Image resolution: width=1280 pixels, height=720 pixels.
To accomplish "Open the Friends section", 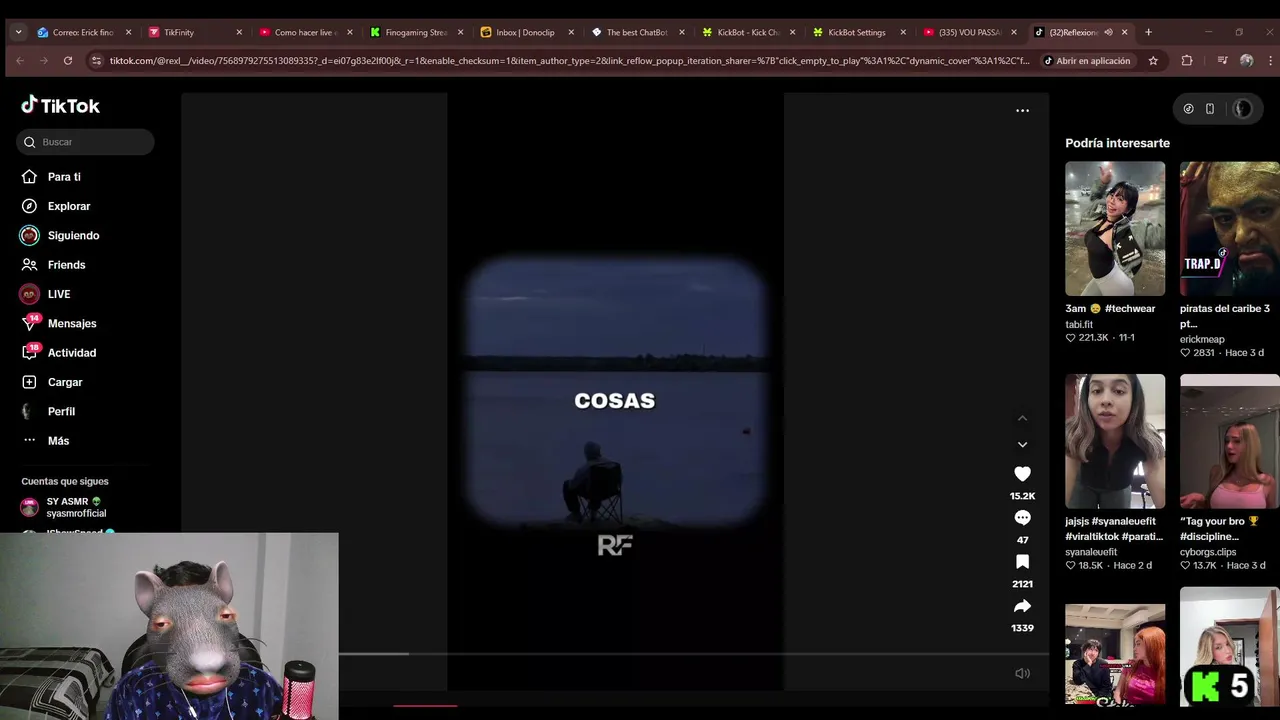I will pyautogui.click(x=66, y=265).
